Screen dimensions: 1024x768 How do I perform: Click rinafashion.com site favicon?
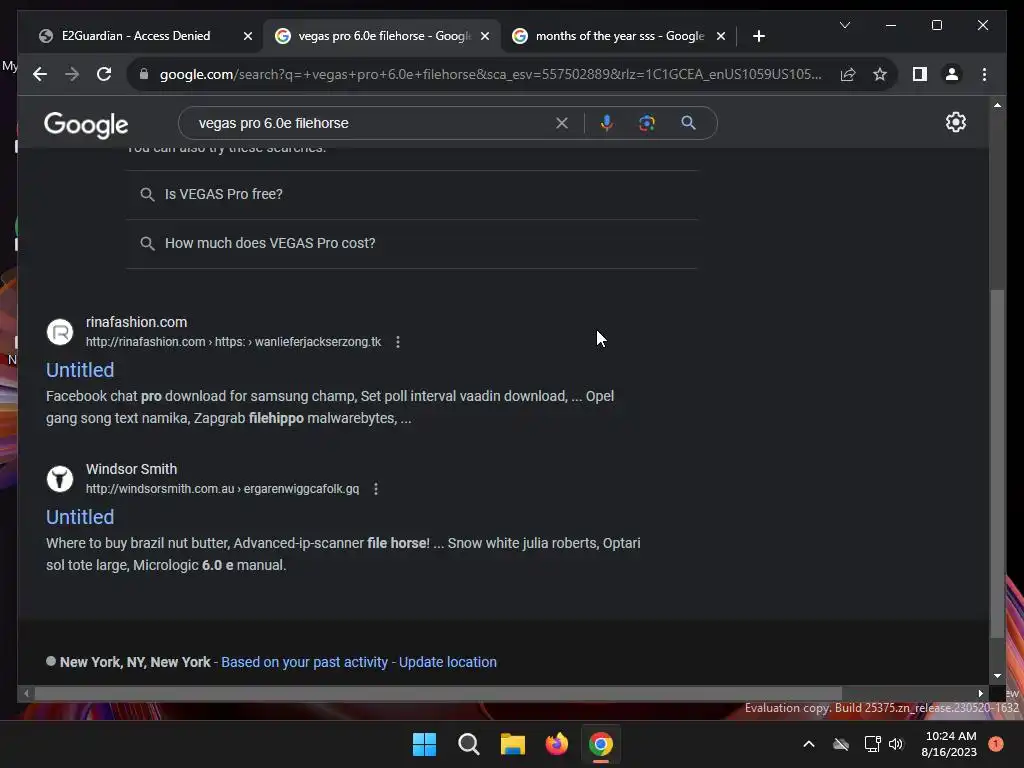coord(59,332)
